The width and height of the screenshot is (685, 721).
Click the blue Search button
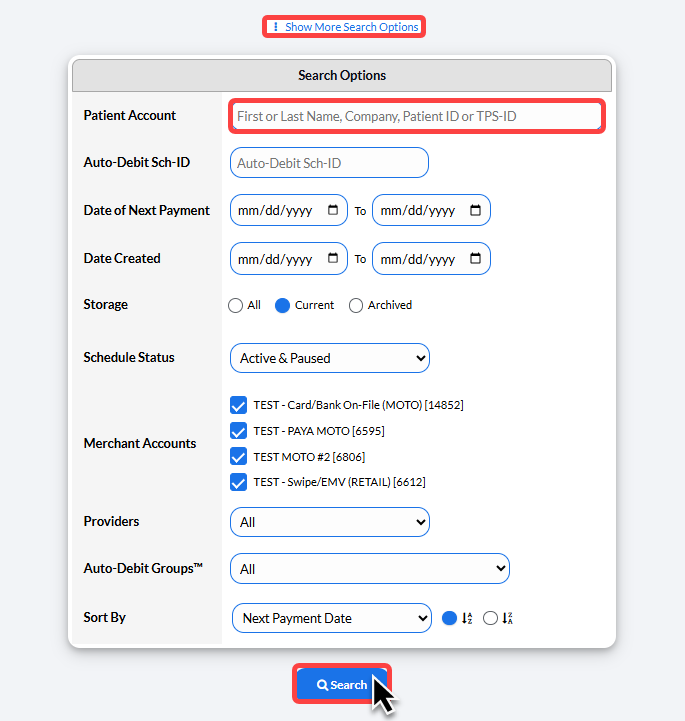(x=342, y=685)
